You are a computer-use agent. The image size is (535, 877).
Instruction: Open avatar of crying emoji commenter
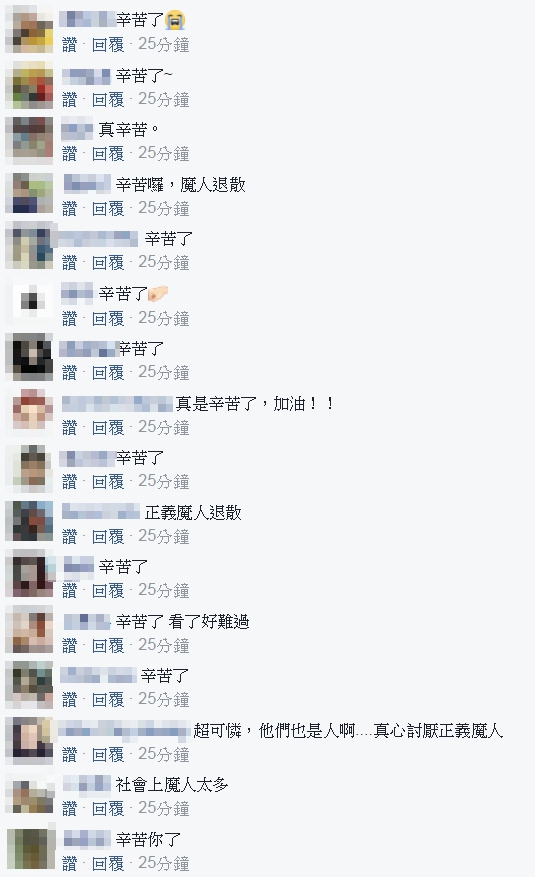pos(29,30)
